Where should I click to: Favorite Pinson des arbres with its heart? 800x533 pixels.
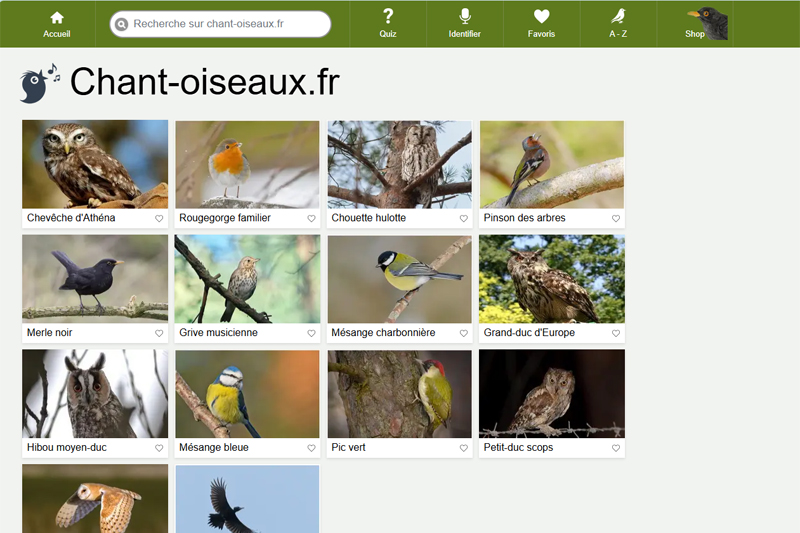pyautogui.click(x=616, y=218)
